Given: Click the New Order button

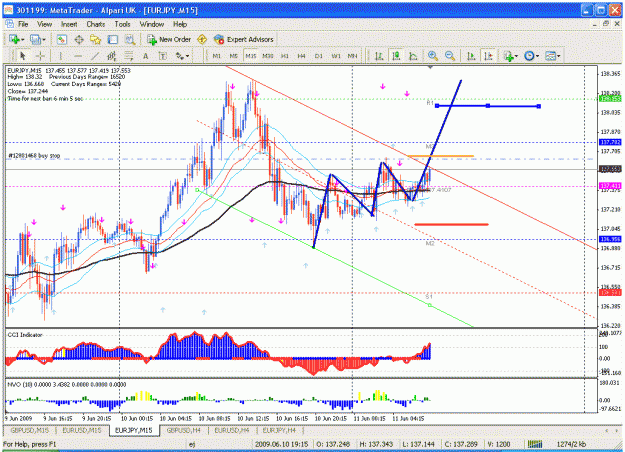Looking at the screenshot, I should coord(169,39).
